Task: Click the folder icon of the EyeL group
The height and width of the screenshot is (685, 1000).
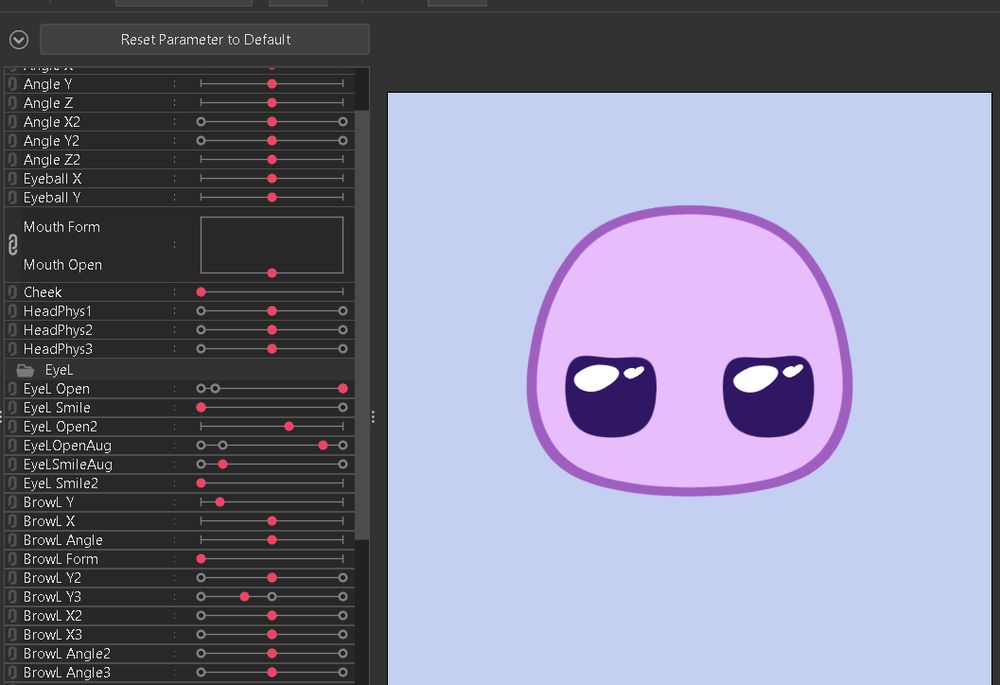Action: [x=25, y=370]
